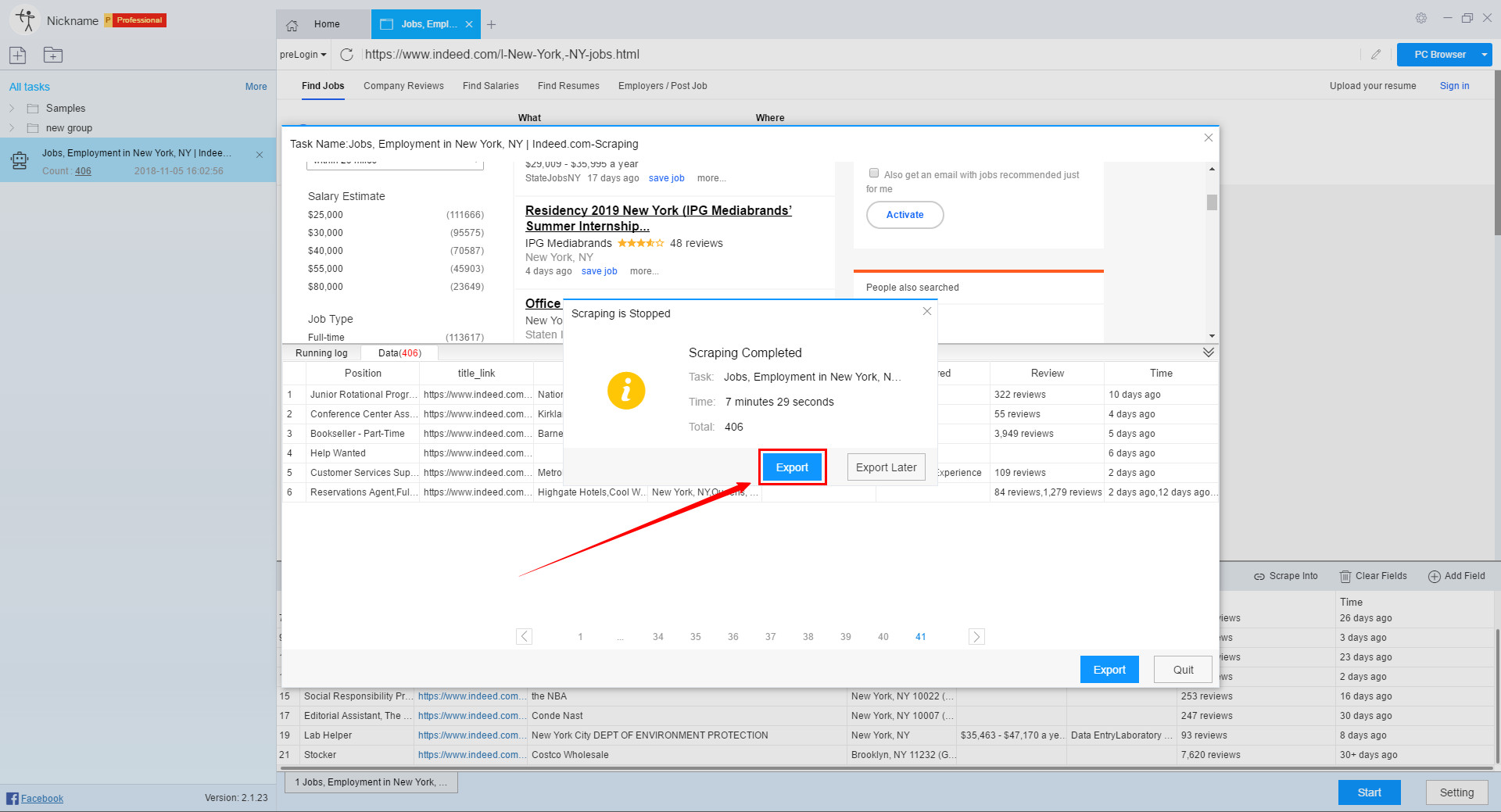Screen dimensions: 1501x812
Task: Open the distance dropdown in filter panel
Action: pyautogui.click(x=395, y=163)
